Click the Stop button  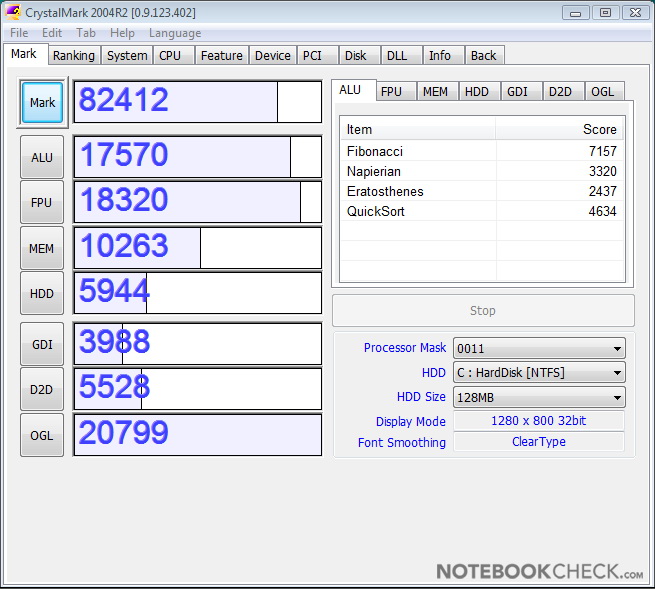(483, 310)
